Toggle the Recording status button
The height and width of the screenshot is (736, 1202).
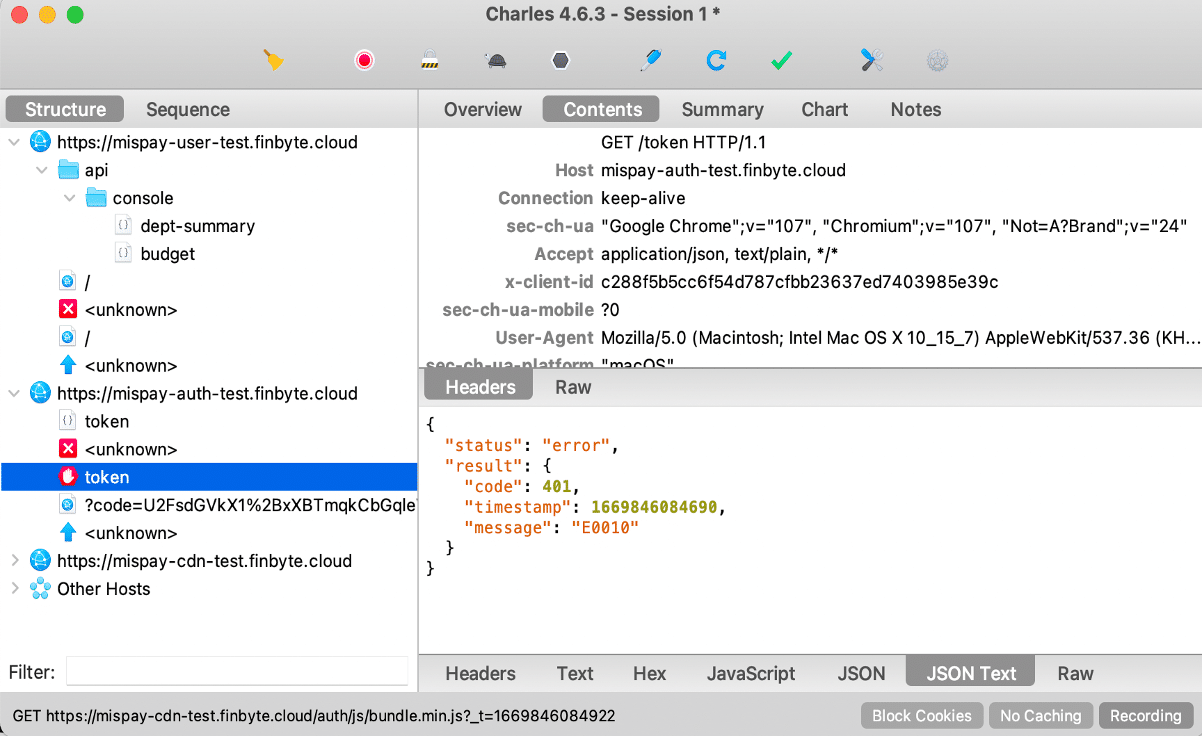1145,716
